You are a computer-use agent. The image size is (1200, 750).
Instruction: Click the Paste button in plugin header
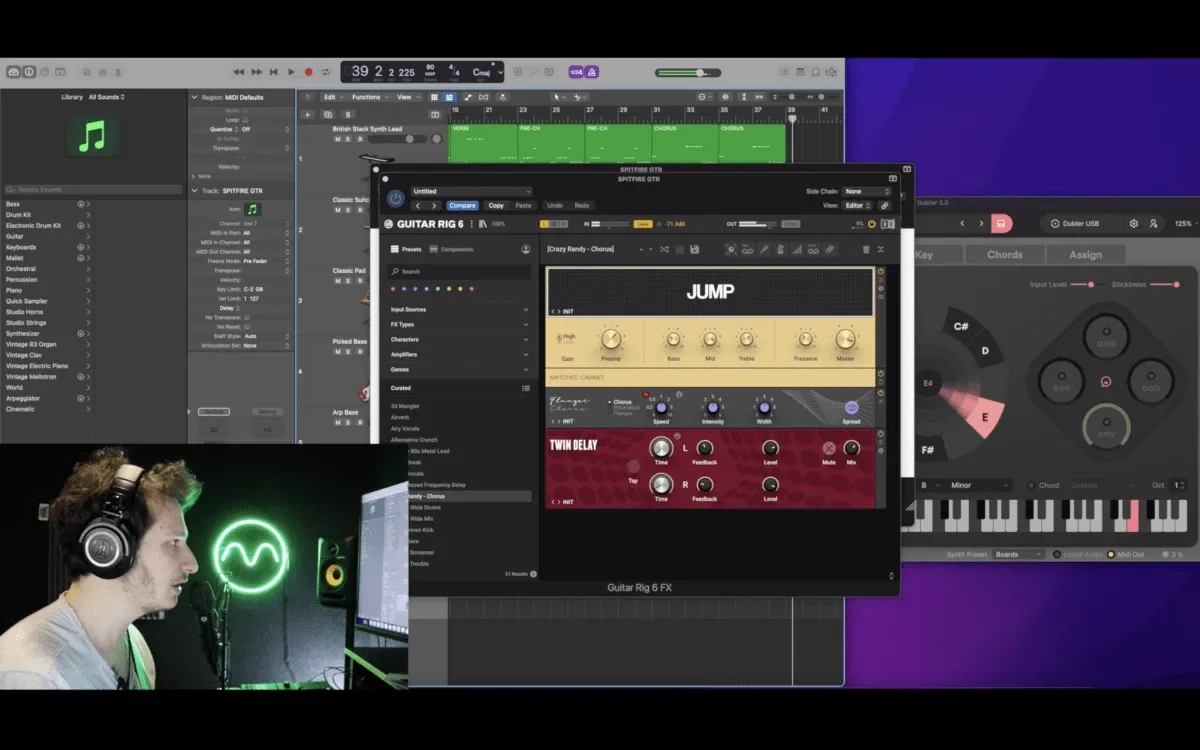tap(523, 205)
